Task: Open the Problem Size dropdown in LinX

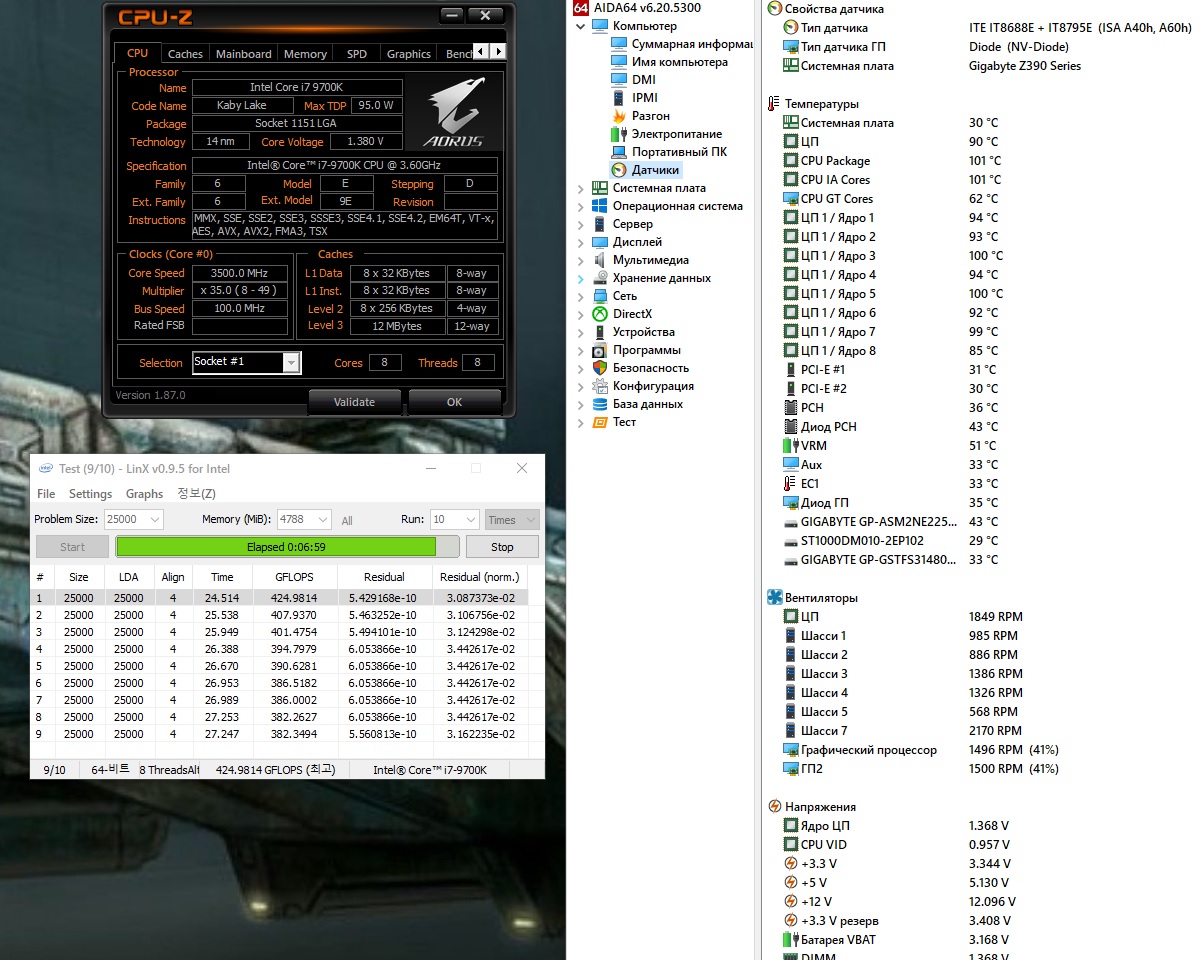Action: [154, 520]
